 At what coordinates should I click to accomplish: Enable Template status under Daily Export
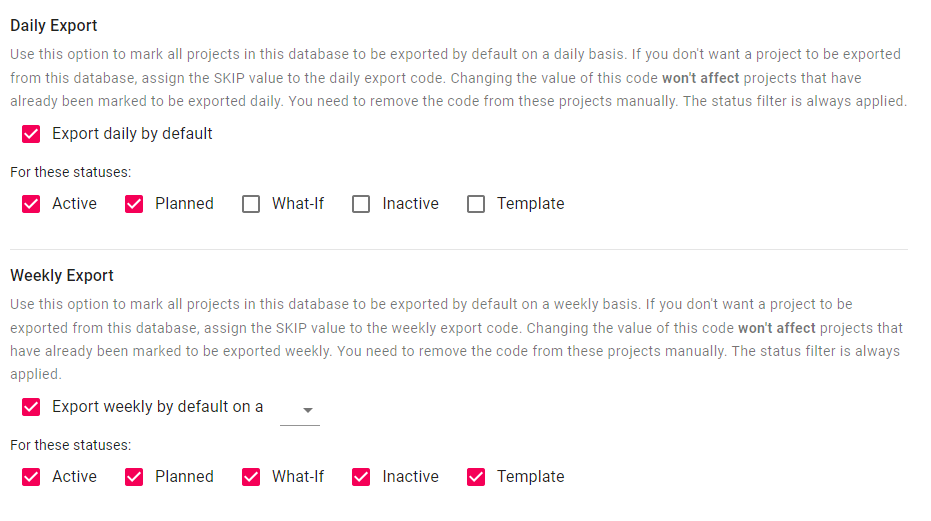pyautogui.click(x=476, y=204)
